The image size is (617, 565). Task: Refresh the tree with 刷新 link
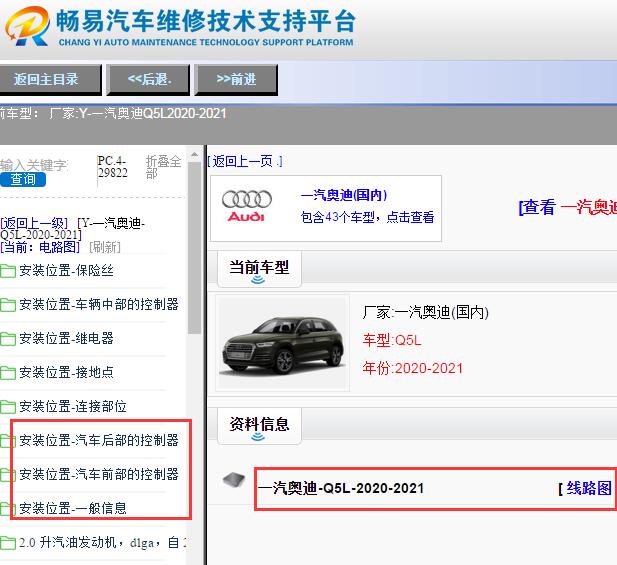(105, 247)
